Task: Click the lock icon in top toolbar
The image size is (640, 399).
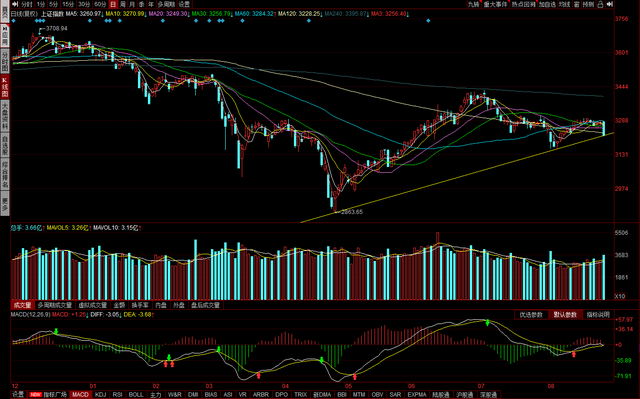Action: tap(600, 4)
